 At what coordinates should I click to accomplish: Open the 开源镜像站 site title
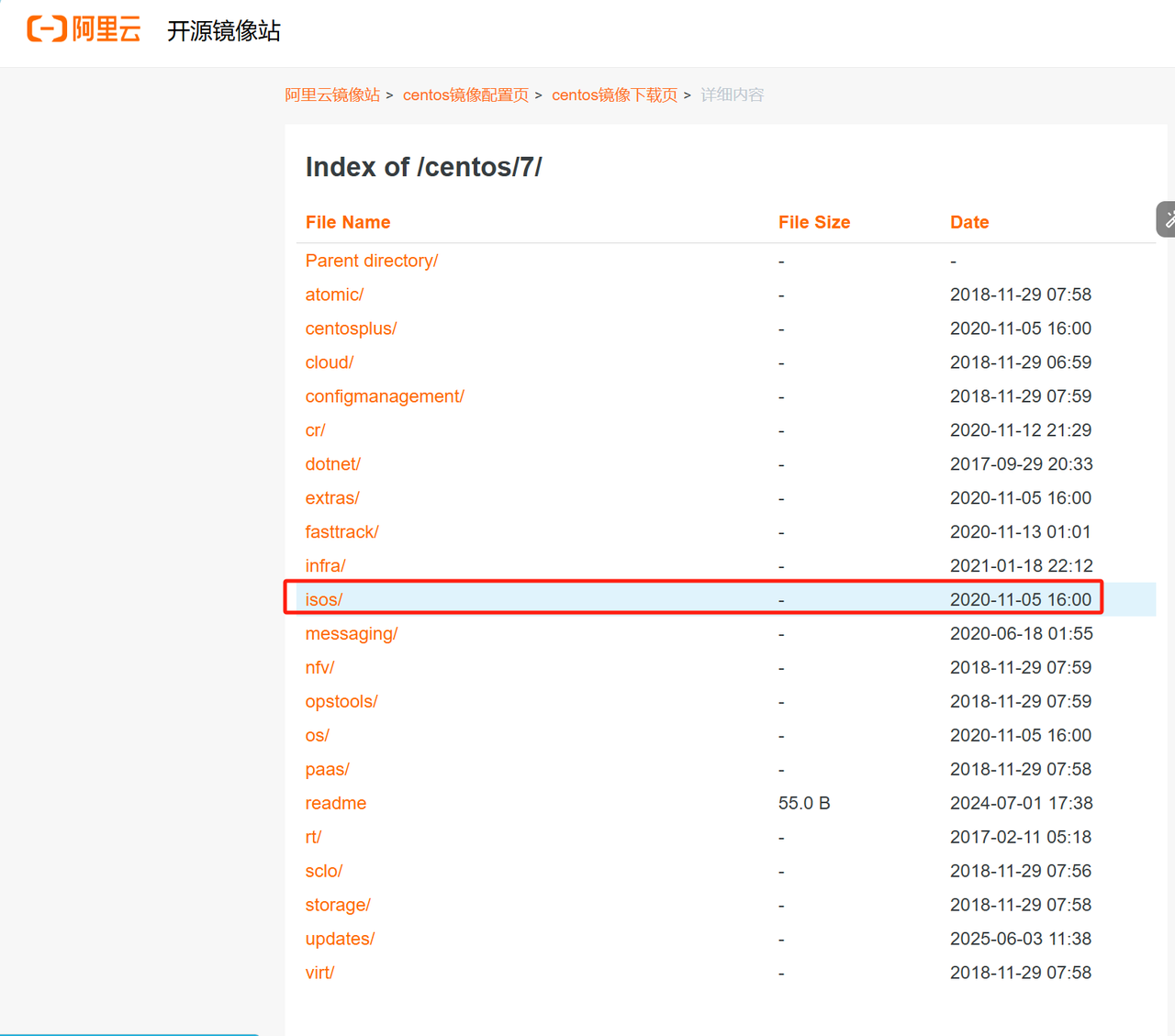(223, 31)
